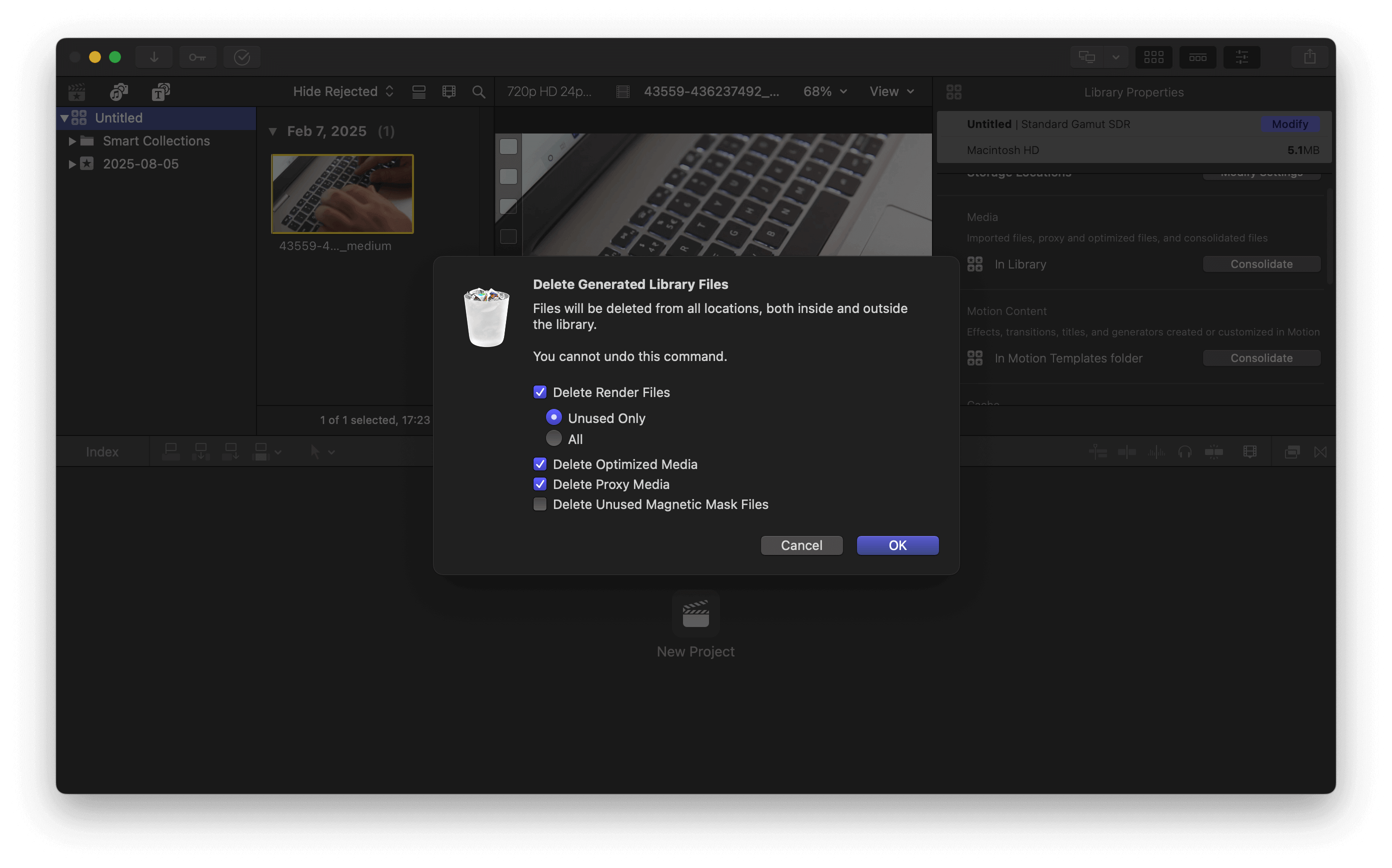Open the overwrite edit options chevron
This screenshot has height=868, width=1392.
(278, 452)
